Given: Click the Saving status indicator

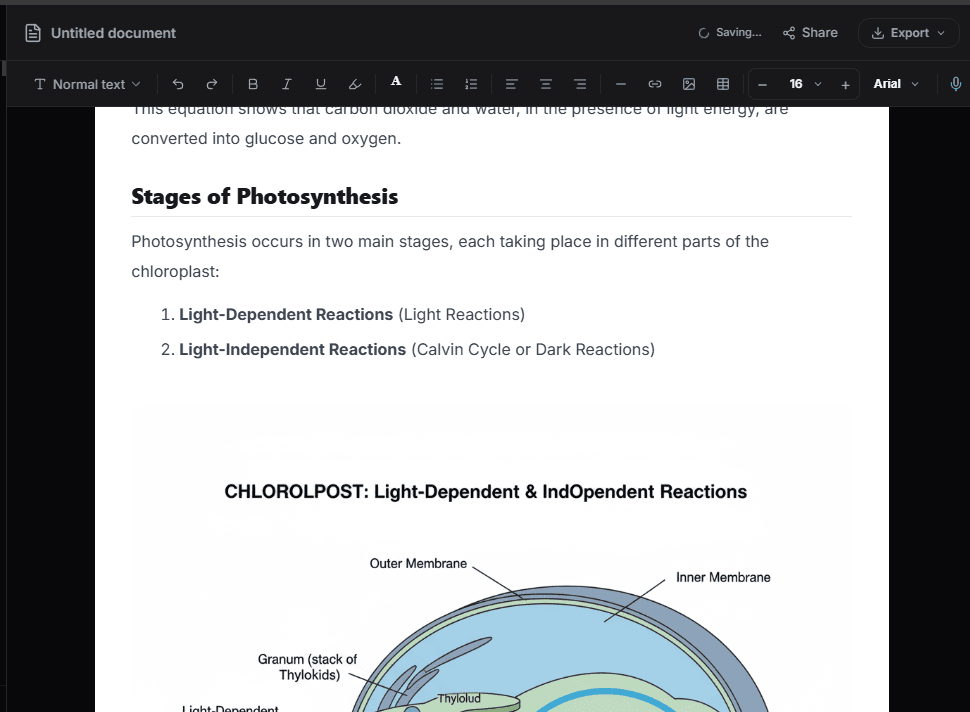Looking at the screenshot, I should point(730,33).
